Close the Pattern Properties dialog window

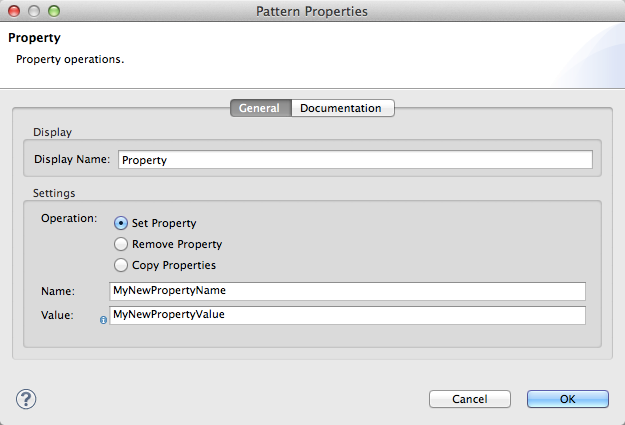click(14, 12)
